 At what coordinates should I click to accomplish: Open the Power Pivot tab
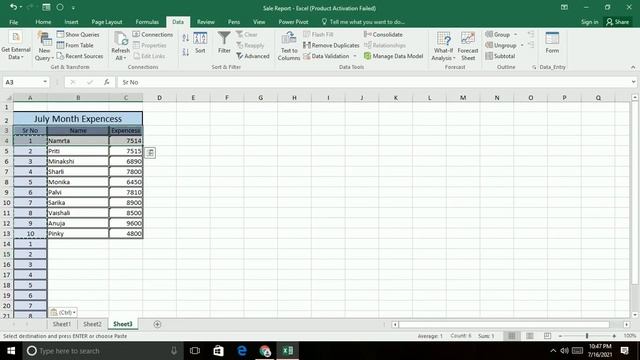(293, 22)
